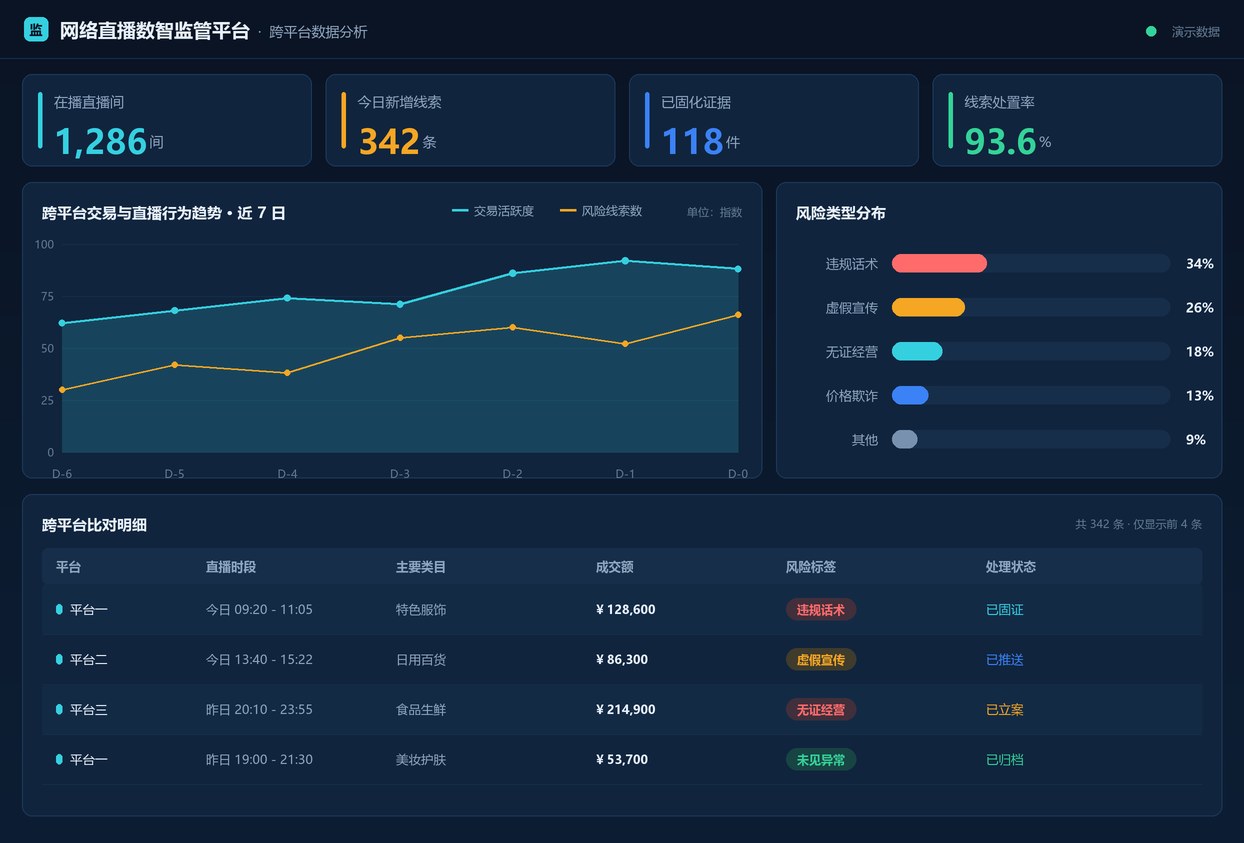Open the 已归档 status link

(1005, 760)
